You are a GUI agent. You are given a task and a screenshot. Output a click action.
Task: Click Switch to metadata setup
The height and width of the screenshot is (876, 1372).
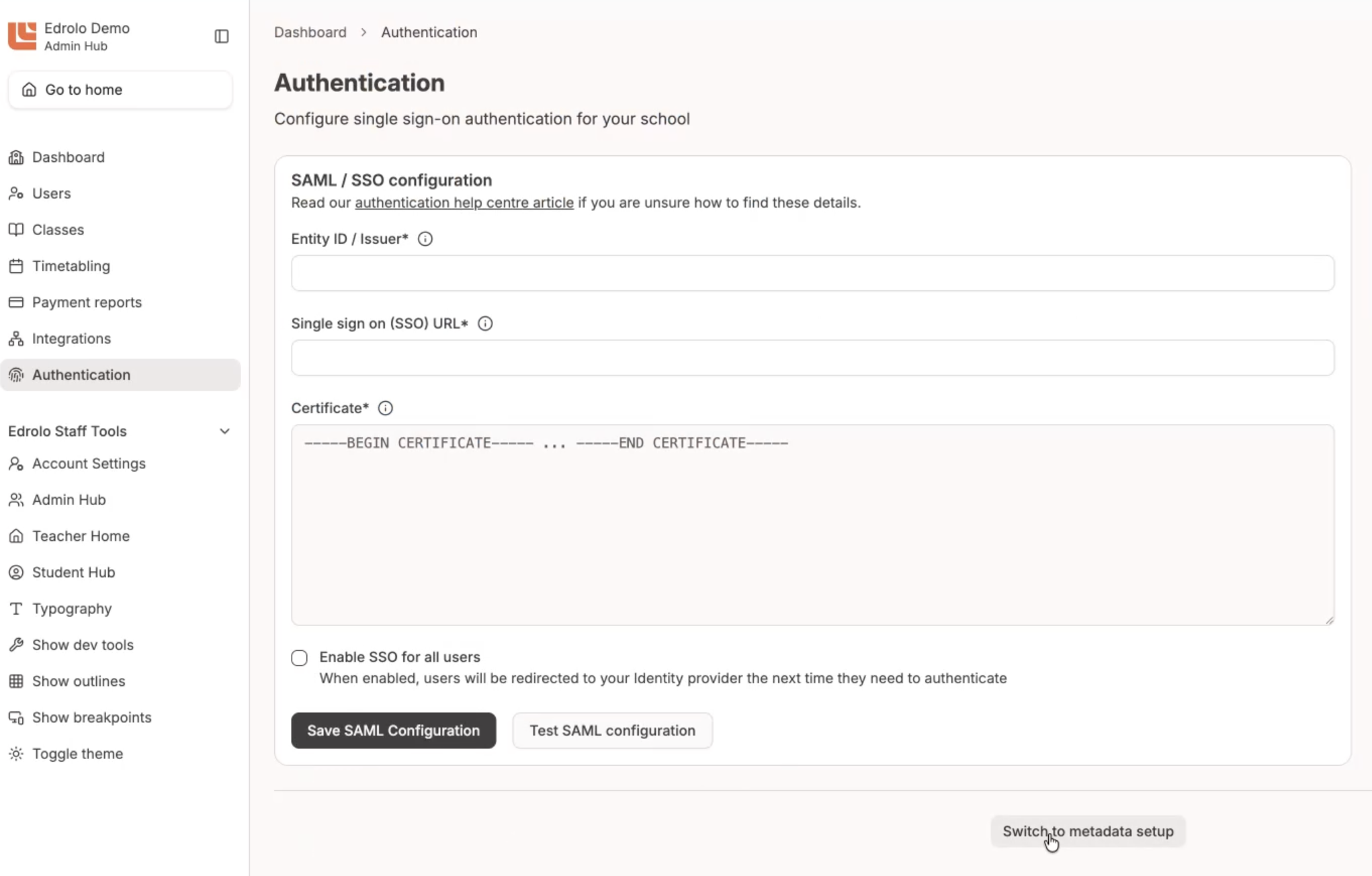[x=1088, y=832]
